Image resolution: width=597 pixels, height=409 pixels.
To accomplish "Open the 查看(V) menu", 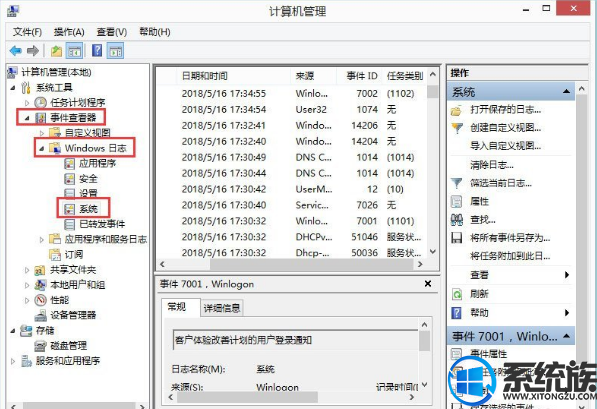I will coord(112,32).
